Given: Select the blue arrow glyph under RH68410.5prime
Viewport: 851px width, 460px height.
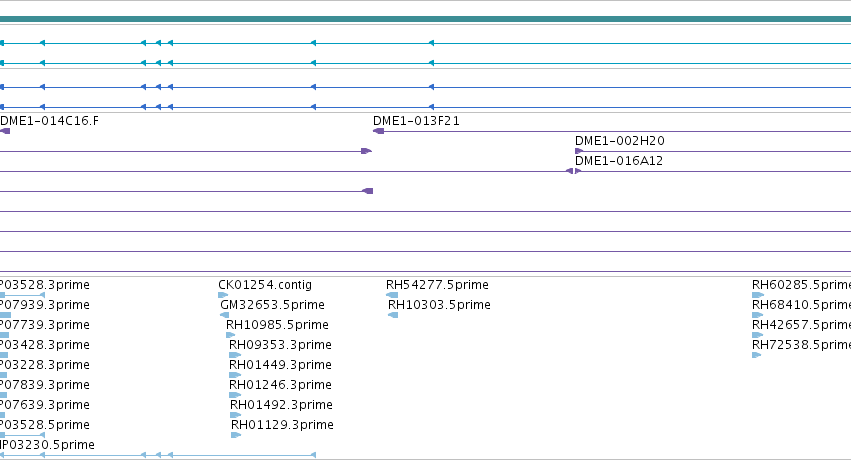Looking at the screenshot, I should [758, 315].
